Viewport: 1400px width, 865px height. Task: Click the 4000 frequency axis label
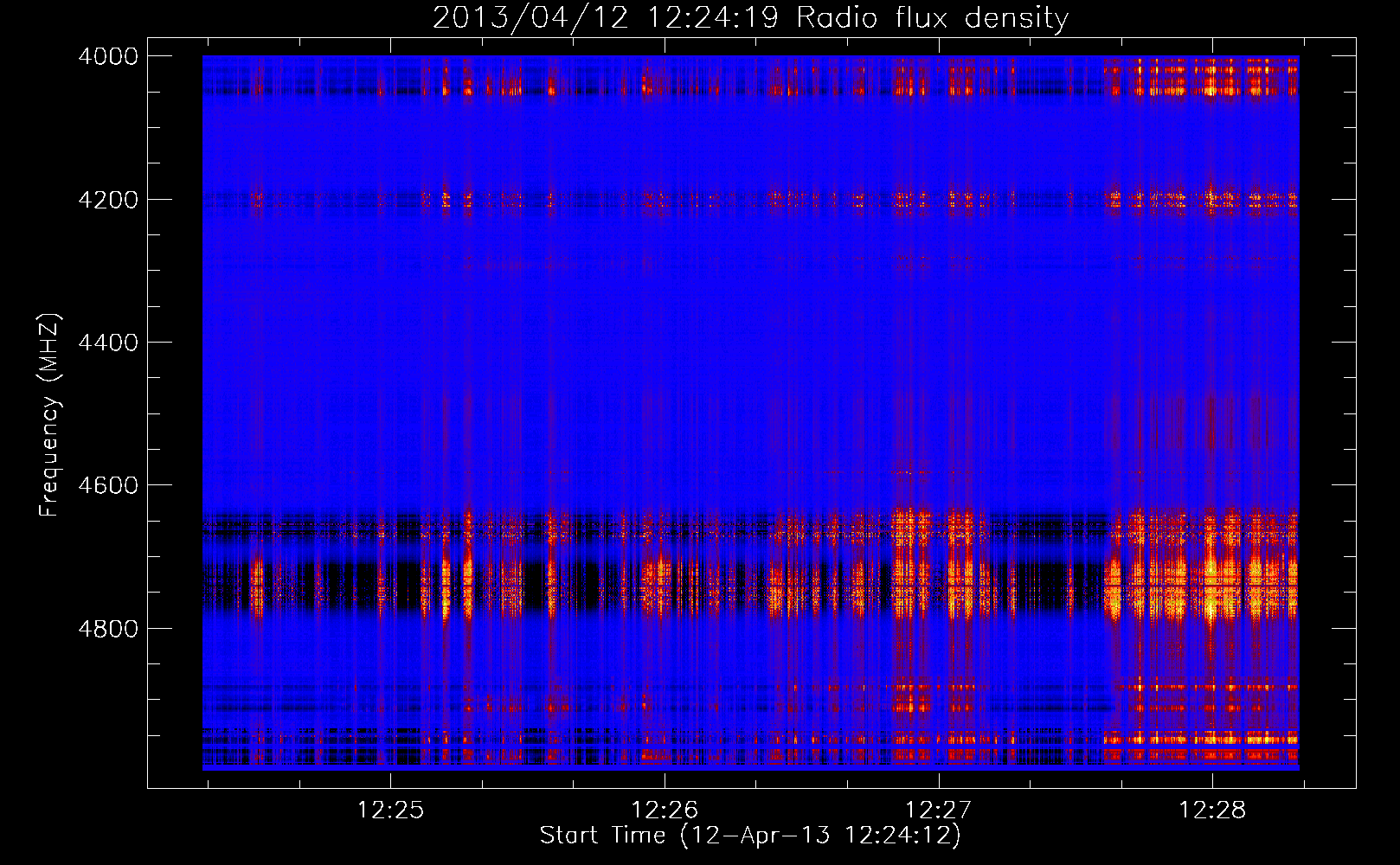click(108, 56)
